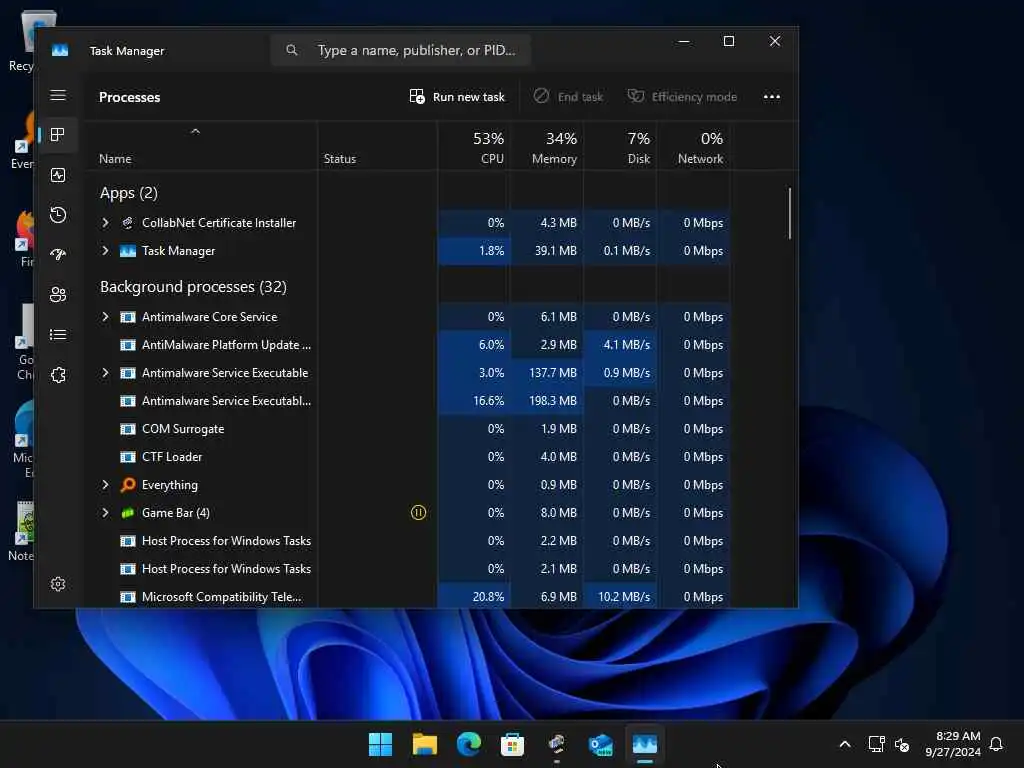The height and width of the screenshot is (768, 1024).
Task: Open the Users sidebar page
Action: (x=58, y=295)
